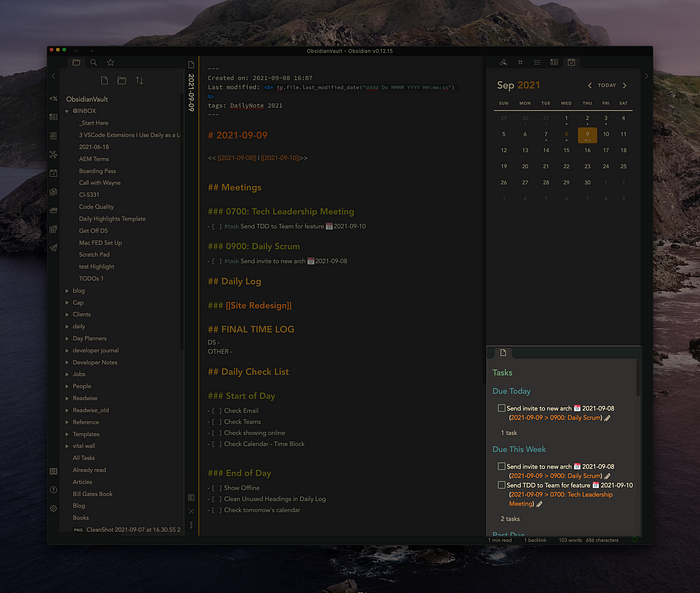The image size is (700, 593).
Task: Open the [[2021-09-10]] next-day link
Action: click(280, 158)
